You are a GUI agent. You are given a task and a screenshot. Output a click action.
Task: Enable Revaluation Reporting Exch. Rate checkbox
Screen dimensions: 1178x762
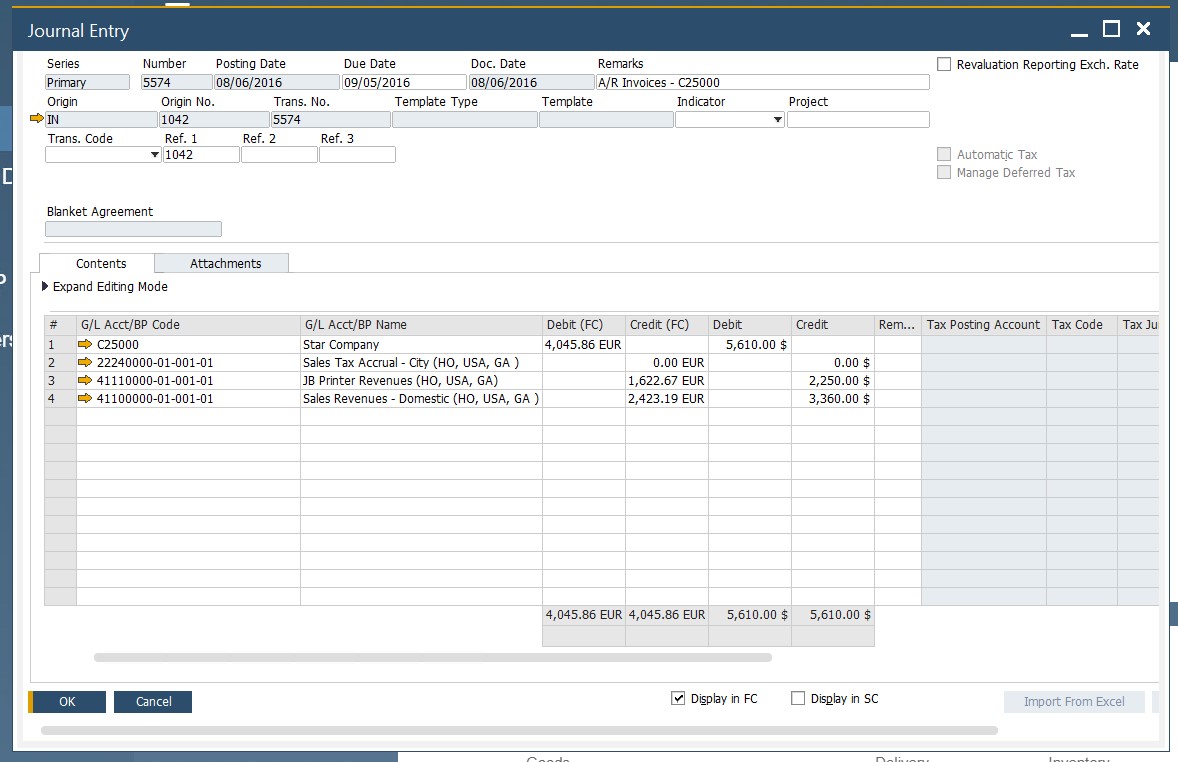tap(944, 65)
